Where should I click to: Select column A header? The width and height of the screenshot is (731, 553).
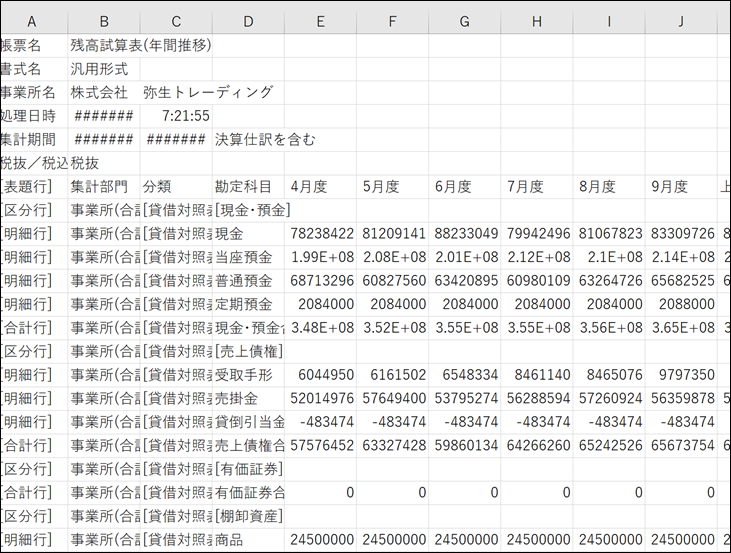32,21
